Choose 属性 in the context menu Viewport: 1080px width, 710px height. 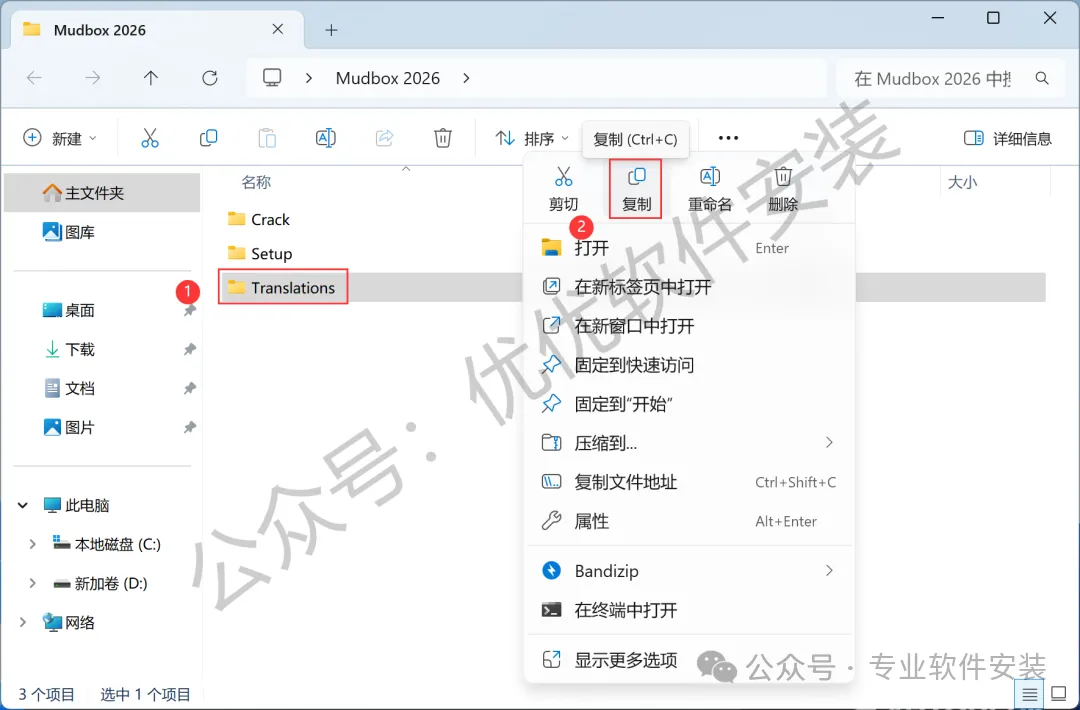tap(689, 521)
